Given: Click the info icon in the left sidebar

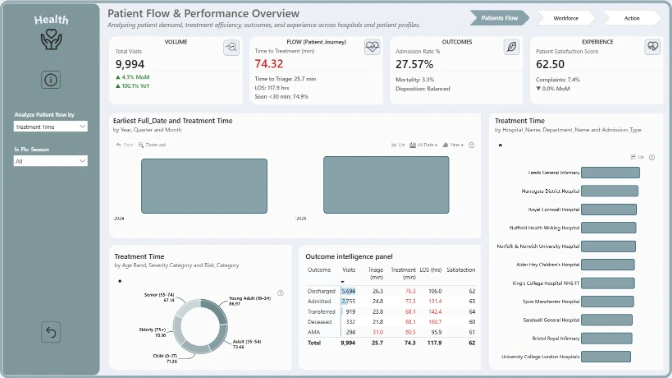Looking at the screenshot, I should (x=51, y=80).
